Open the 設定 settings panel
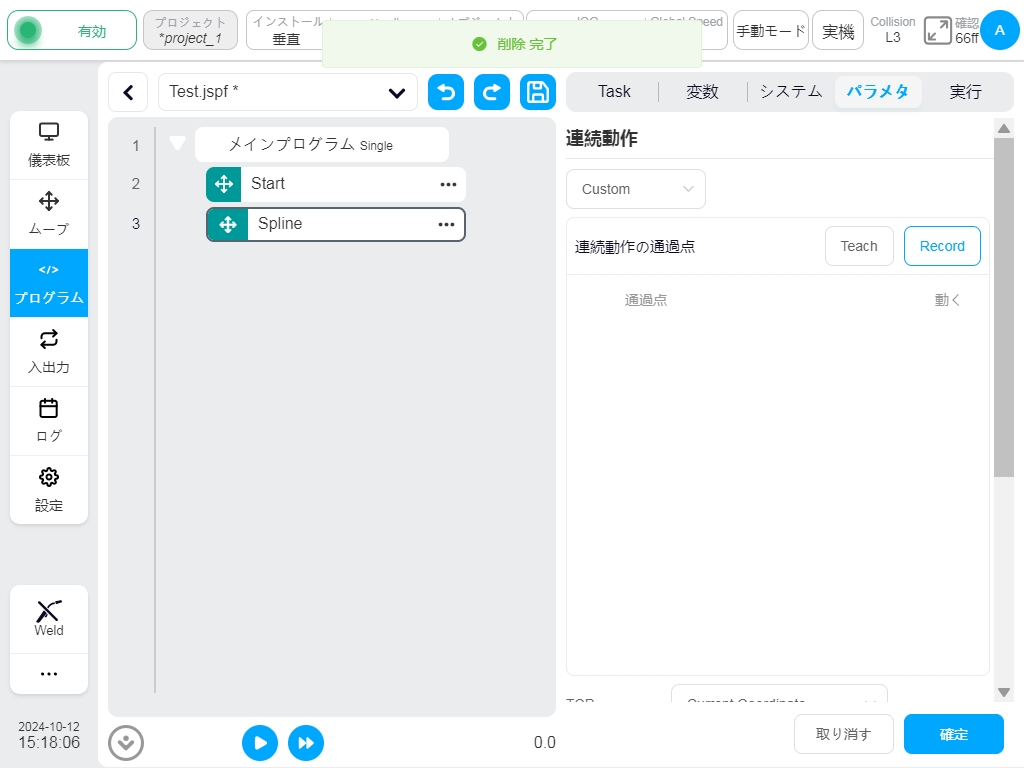The width and height of the screenshot is (1024, 768). tap(49, 490)
